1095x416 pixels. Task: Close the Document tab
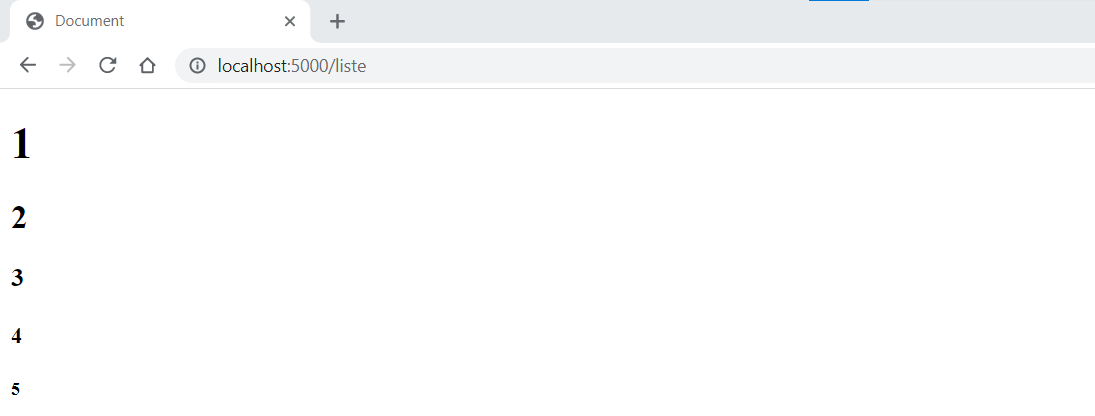[290, 21]
